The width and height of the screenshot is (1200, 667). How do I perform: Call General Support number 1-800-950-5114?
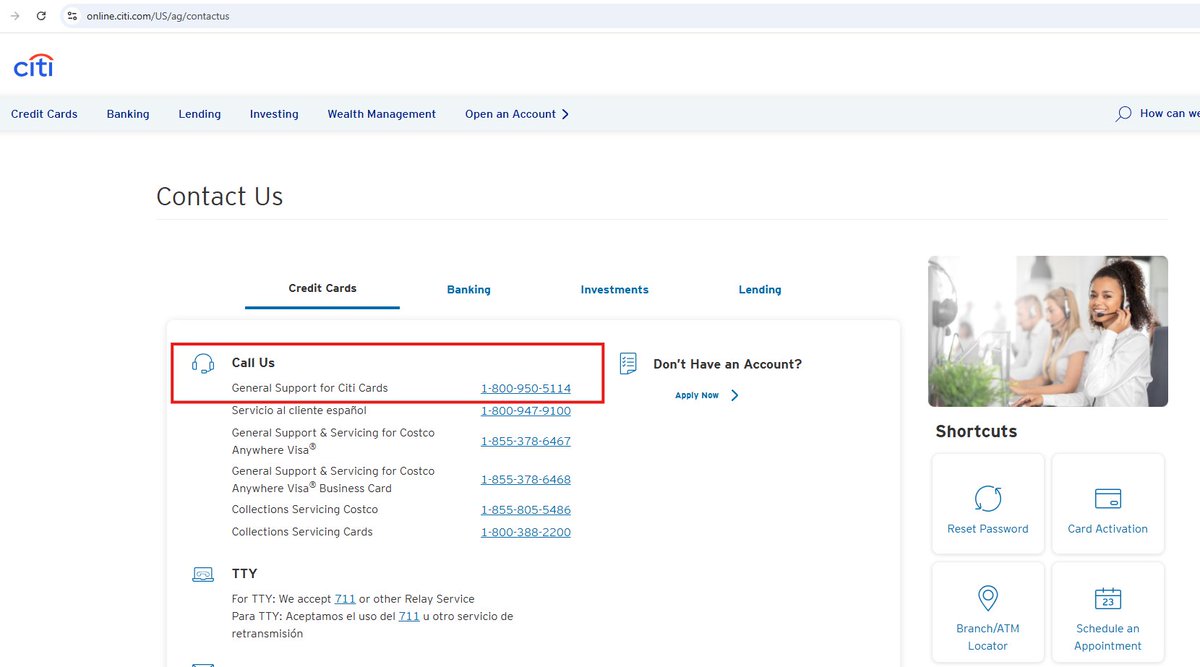tap(526, 388)
